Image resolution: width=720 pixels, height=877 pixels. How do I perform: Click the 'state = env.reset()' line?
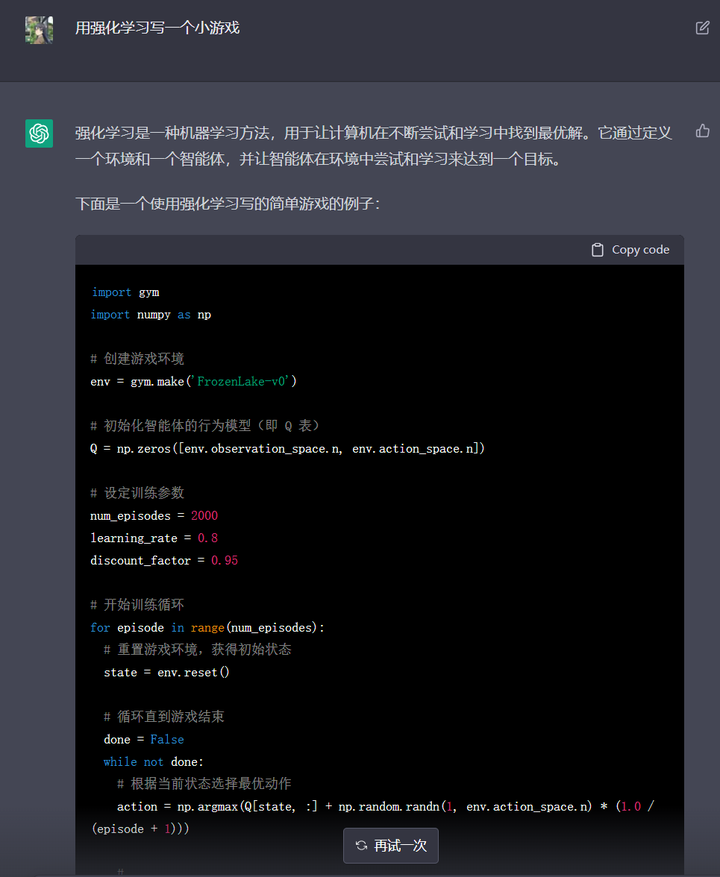click(166, 672)
